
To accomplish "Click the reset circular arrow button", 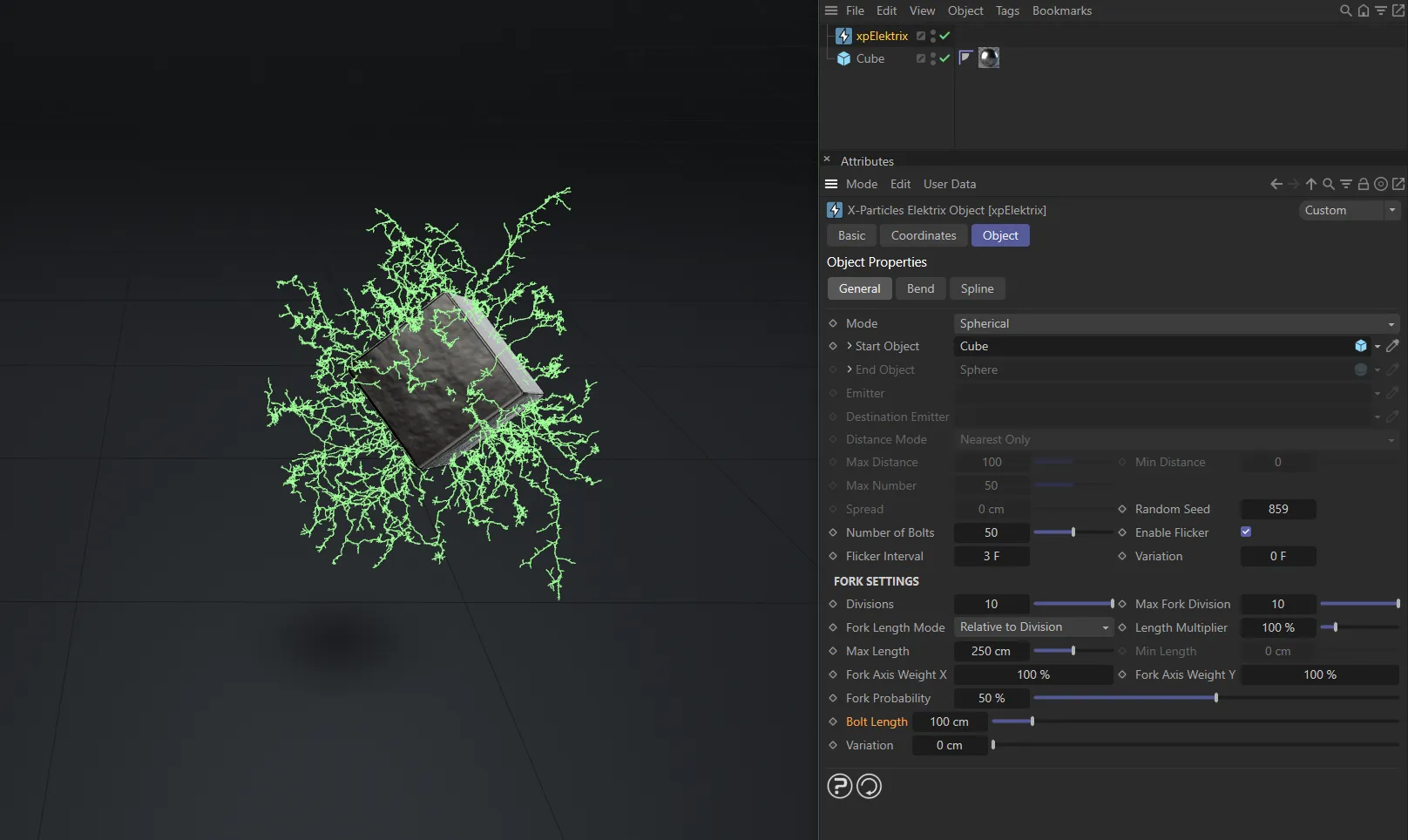I will (x=869, y=786).
